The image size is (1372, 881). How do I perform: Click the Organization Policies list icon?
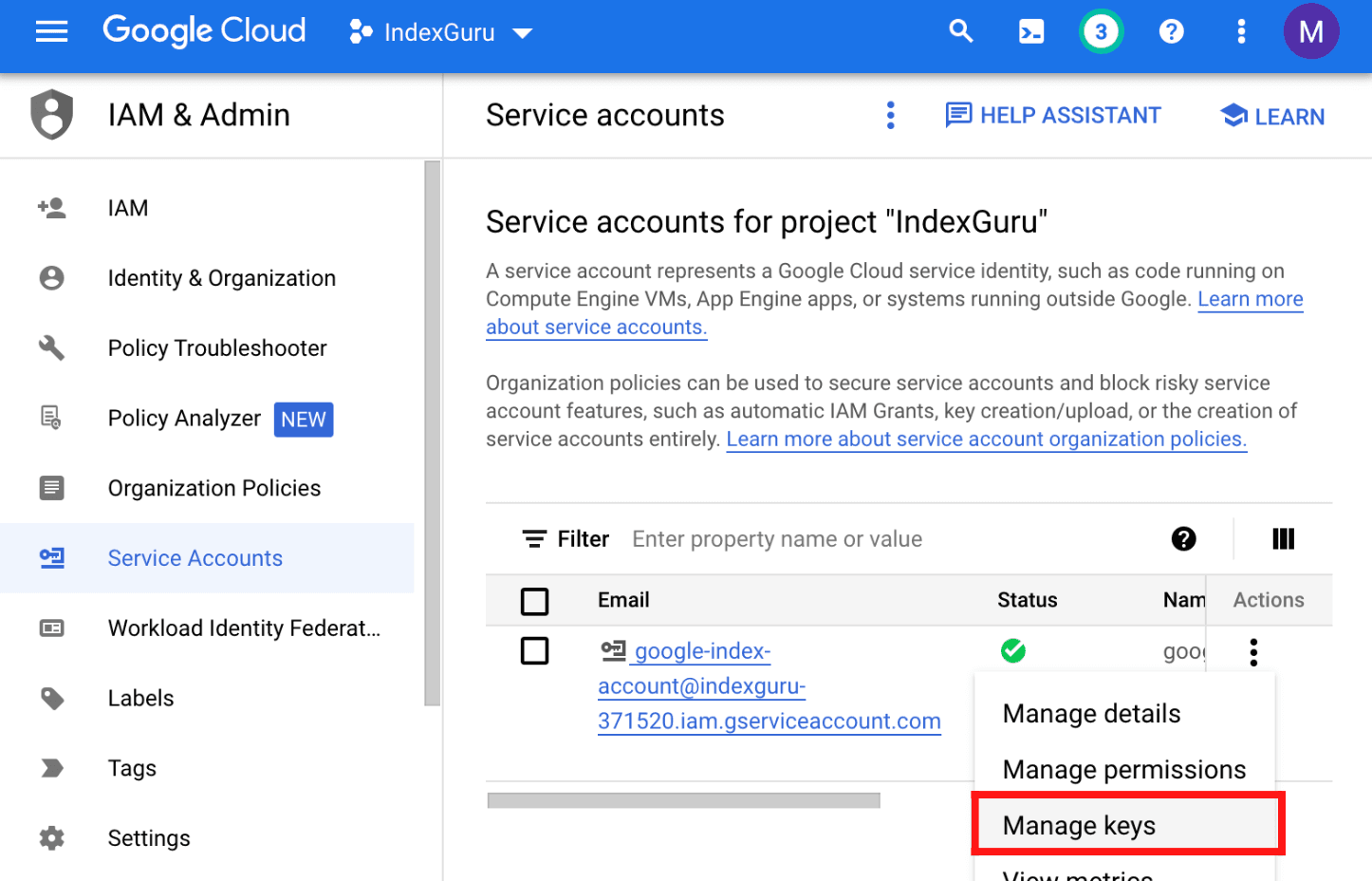(x=51, y=488)
